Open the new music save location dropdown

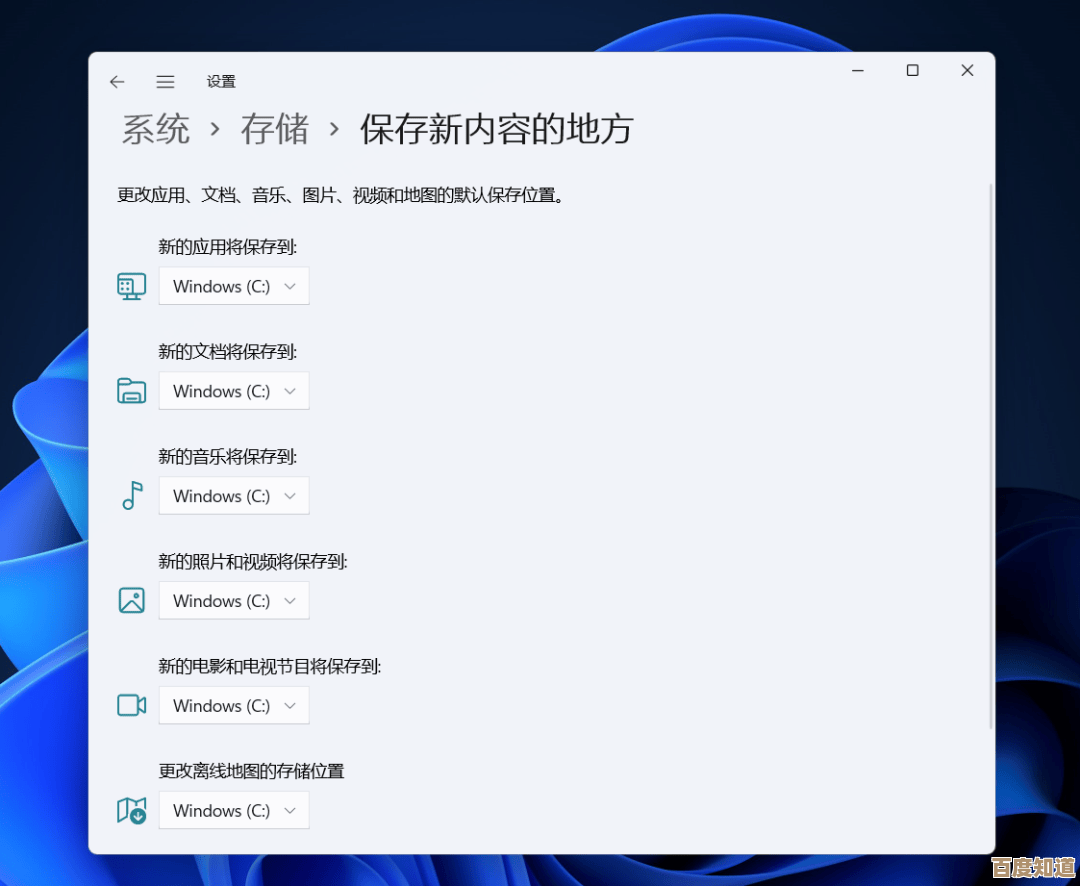point(234,496)
